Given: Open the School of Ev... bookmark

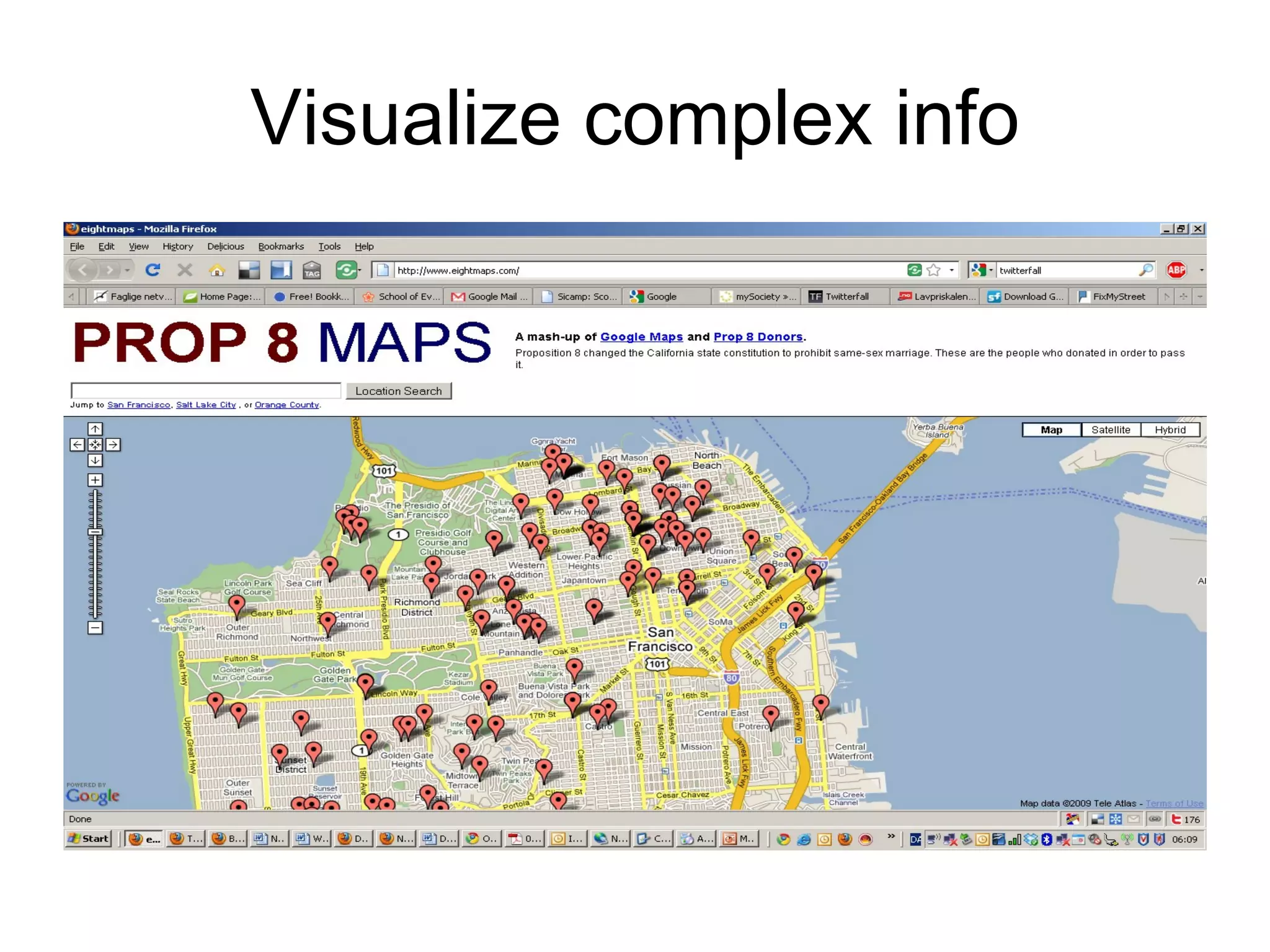Looking at the screenshot, I should pyautogui.click(x=401, y=297).
